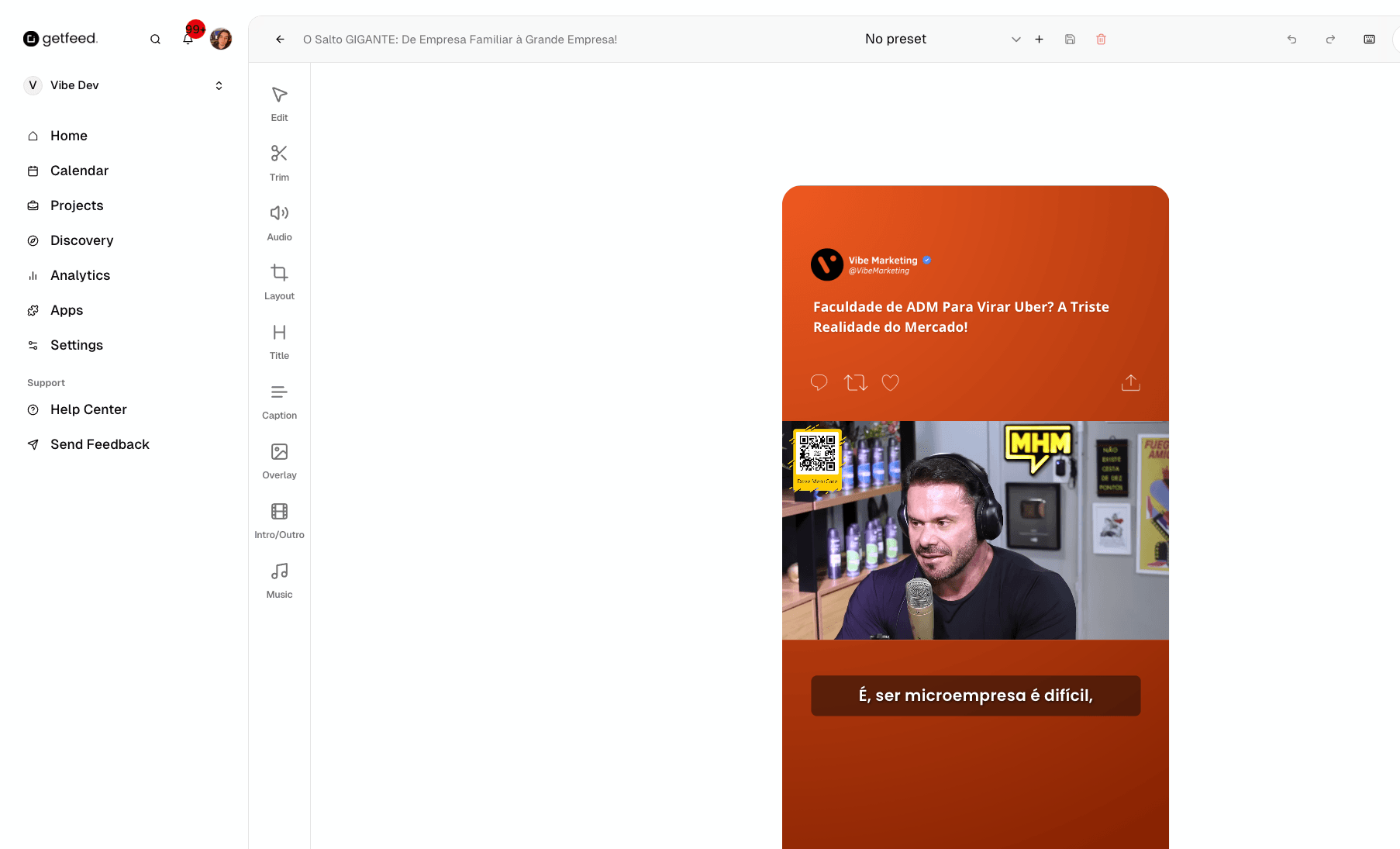Open the Help Center link

point(88,409)
